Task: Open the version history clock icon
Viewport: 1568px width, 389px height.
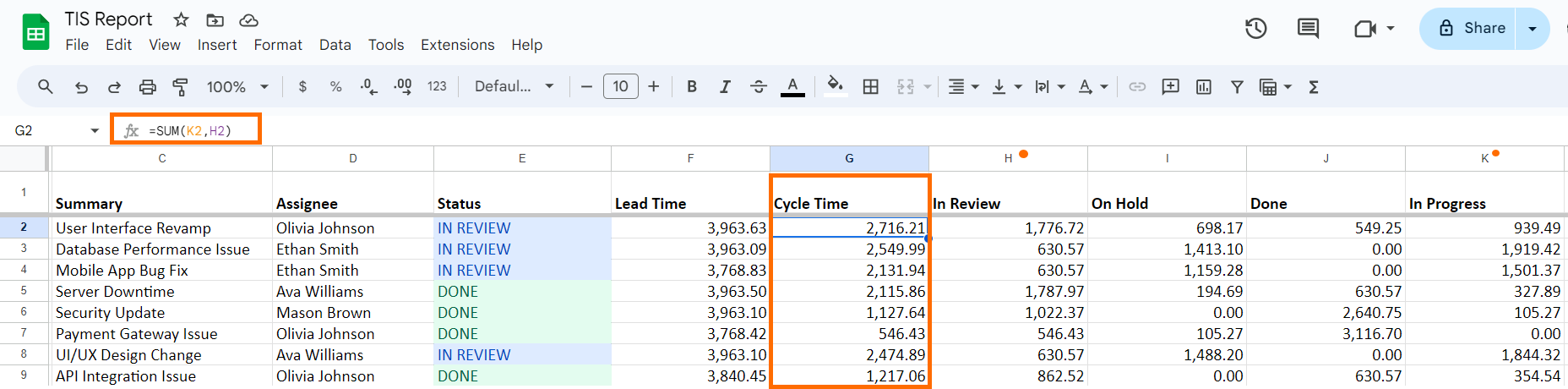Action: pyautogui.click(x=1255, y=29)
